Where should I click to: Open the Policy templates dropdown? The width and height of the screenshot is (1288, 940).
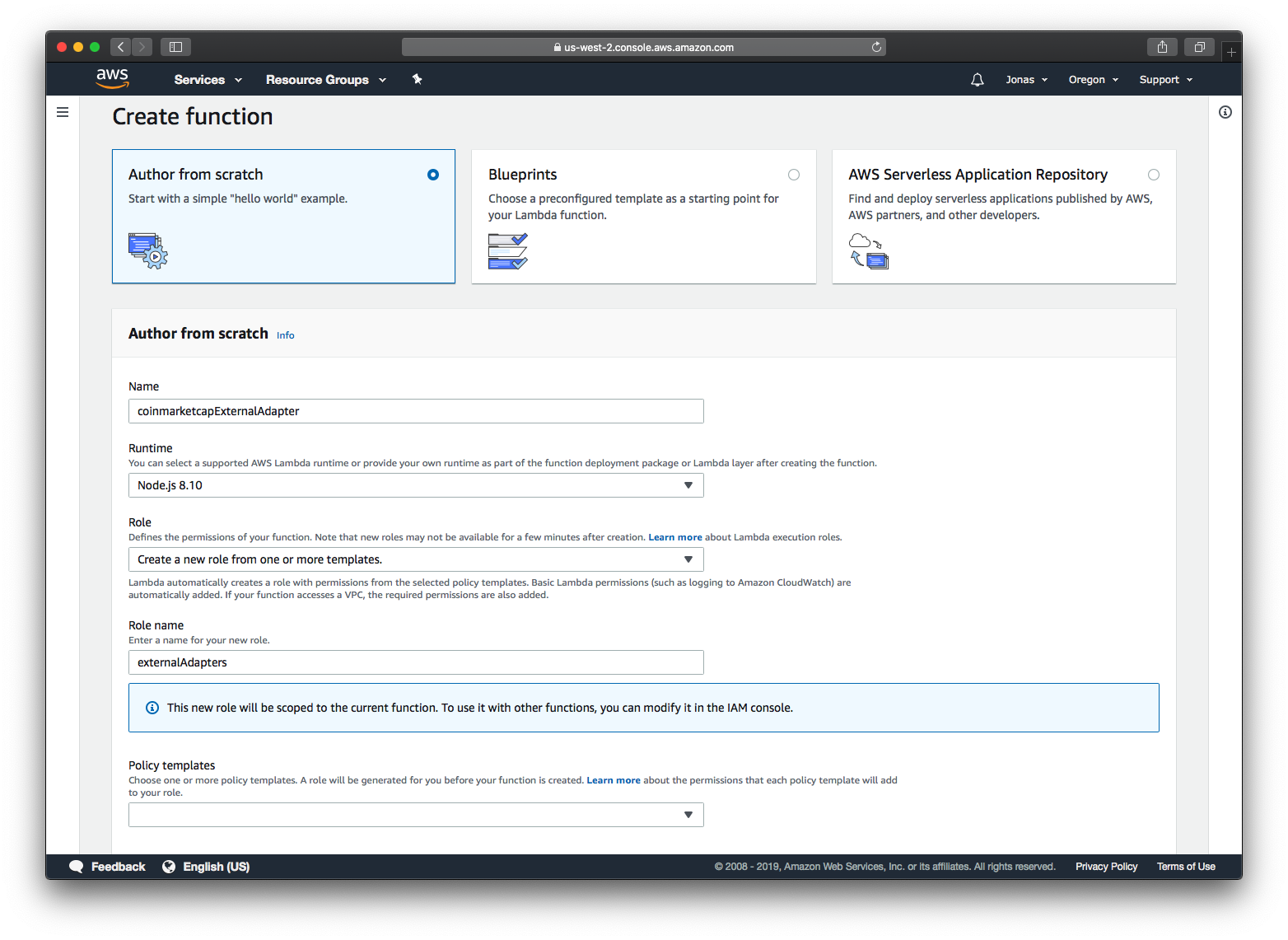(x=416, y=815)
